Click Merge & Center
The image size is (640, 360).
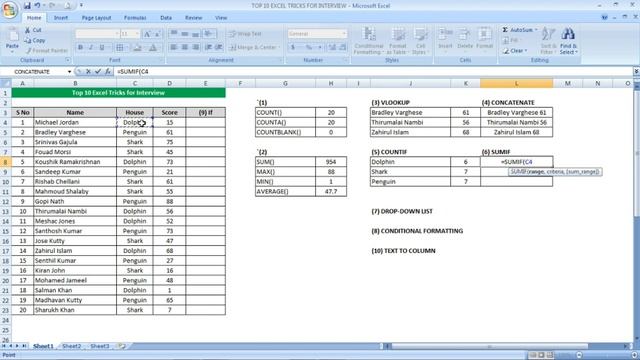tap(254, 48)
